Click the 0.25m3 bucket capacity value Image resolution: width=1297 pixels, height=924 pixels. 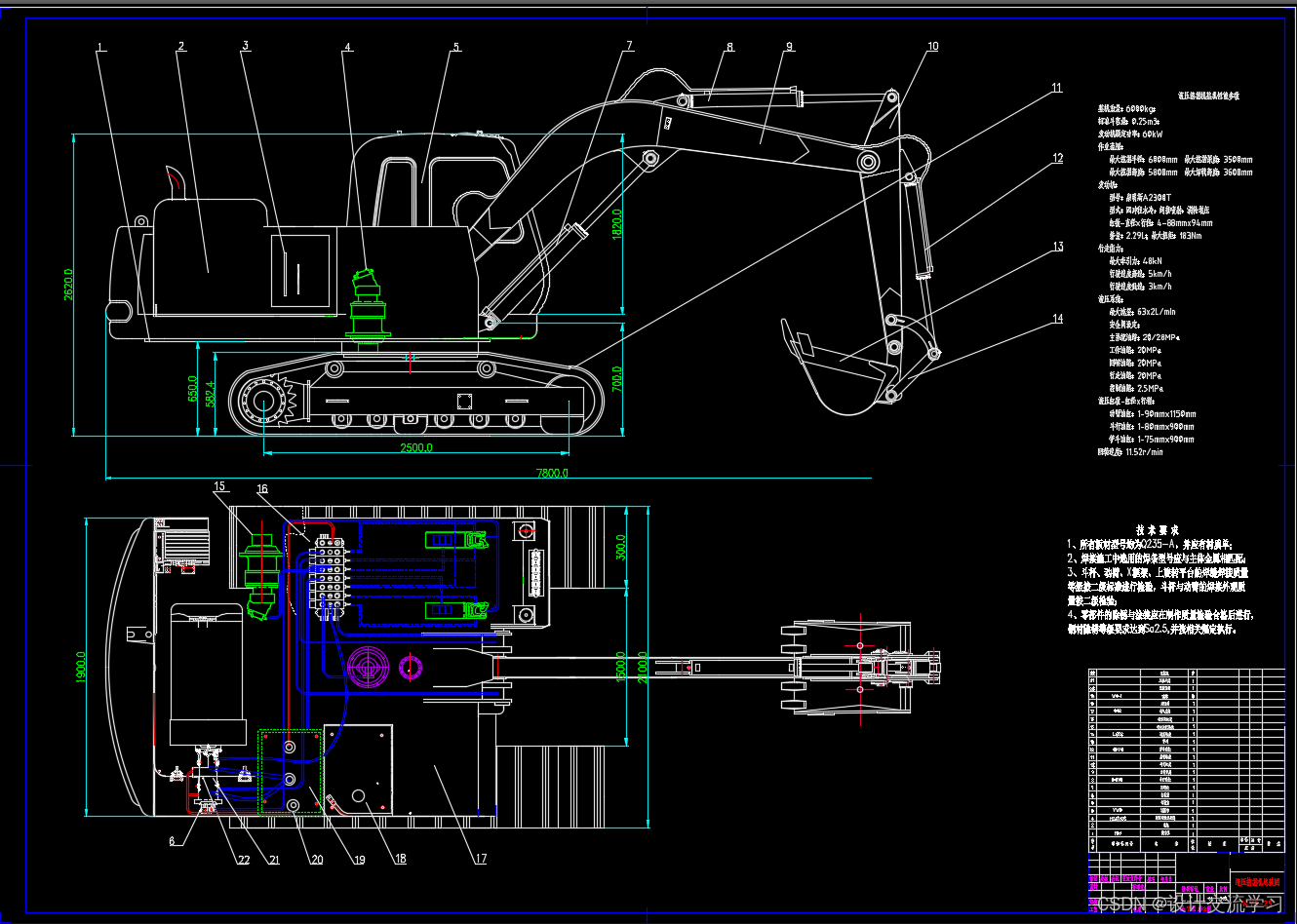[x=1145, y=121]
